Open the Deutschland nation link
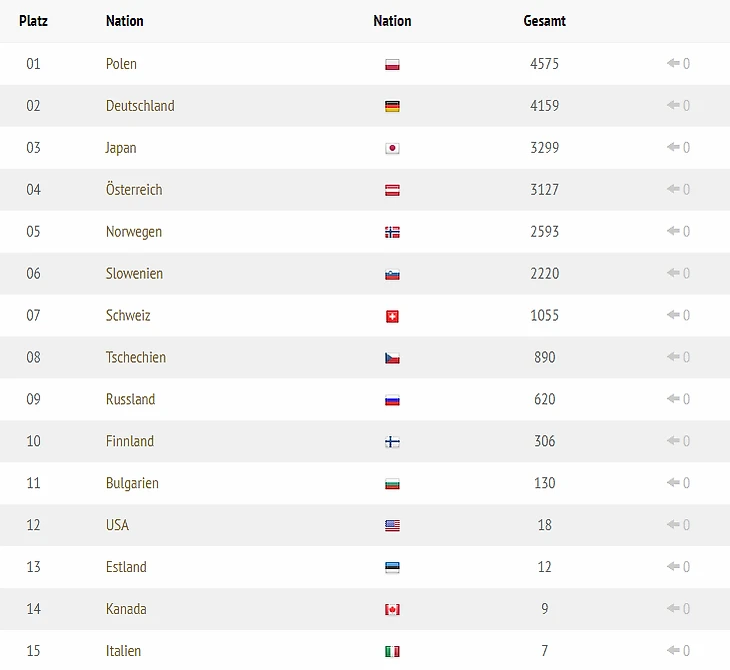This screenshot has height=670, width=730. point(140,106)
